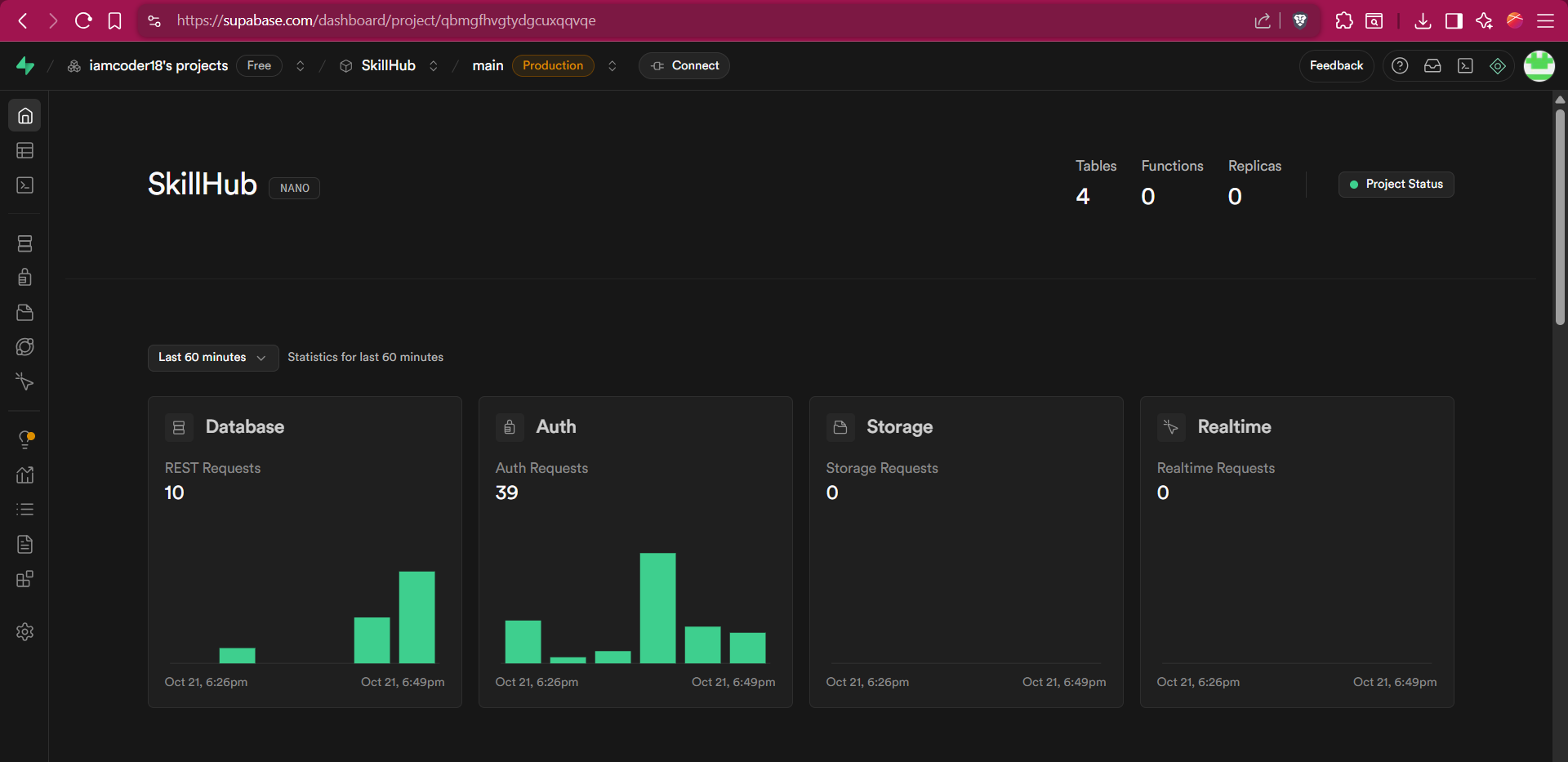
Task: Open Edge Functions from the sidebar
Action: pyautogui.click(x=25, y=347)
